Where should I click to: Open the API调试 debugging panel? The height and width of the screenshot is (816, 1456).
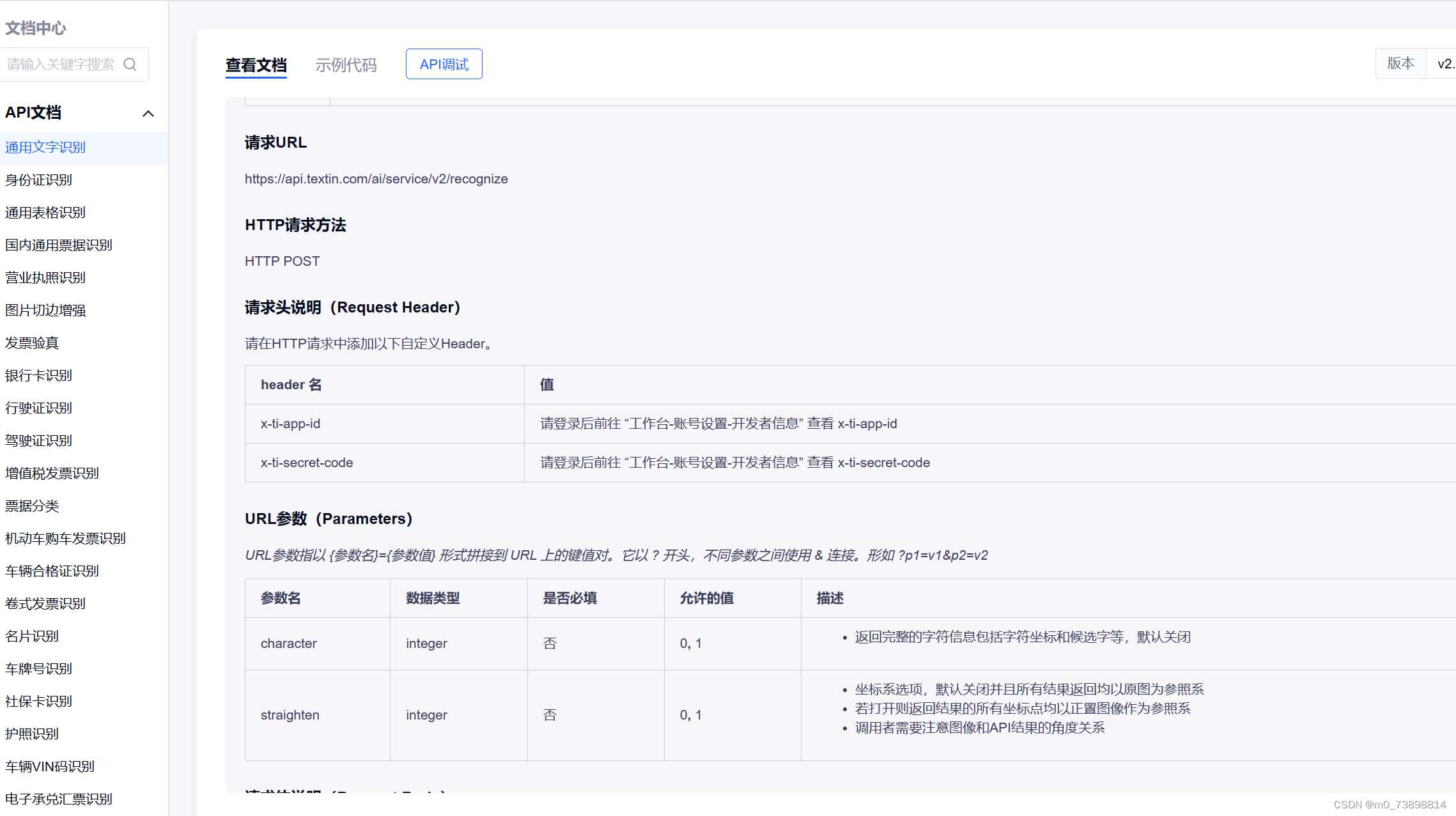point(444,64)
